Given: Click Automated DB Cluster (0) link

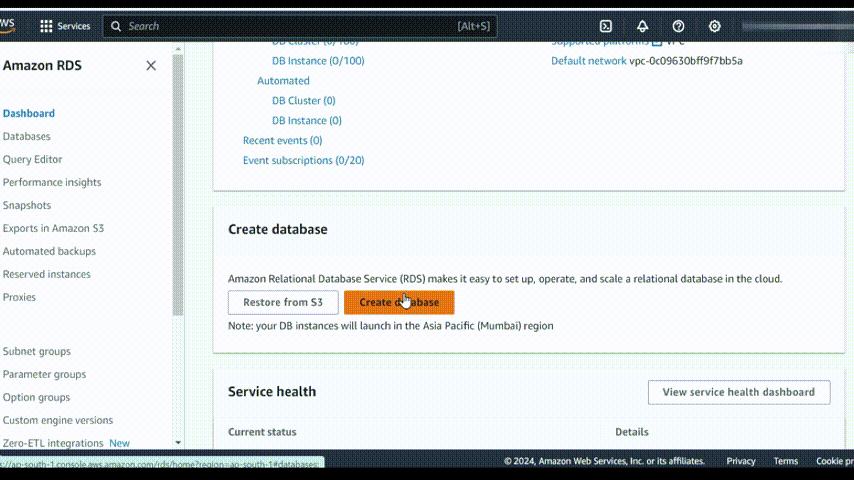Looking at the screenshot, I should 303,101.
